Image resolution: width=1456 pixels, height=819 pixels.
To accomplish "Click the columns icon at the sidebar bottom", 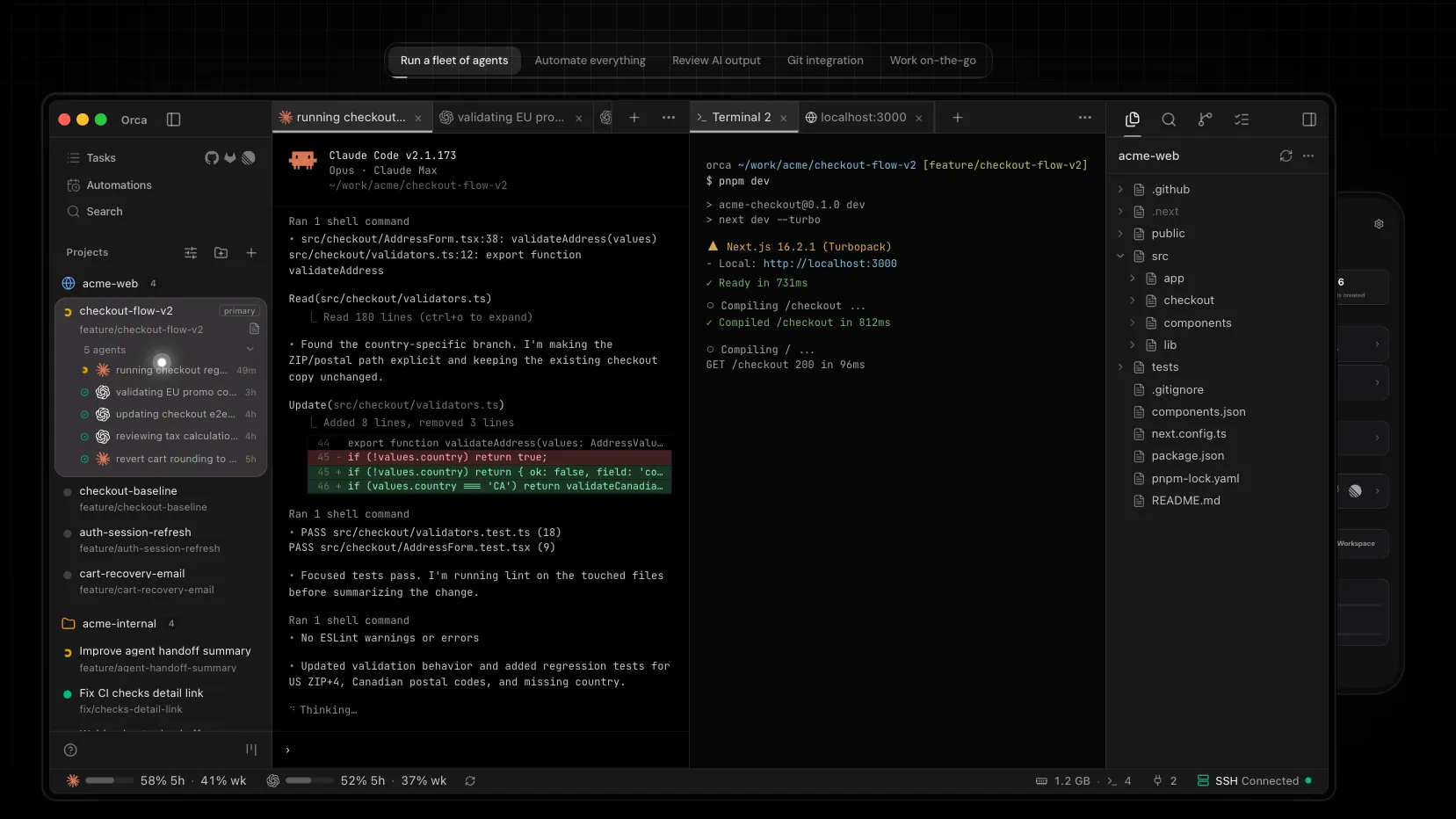I will point(251,750).
